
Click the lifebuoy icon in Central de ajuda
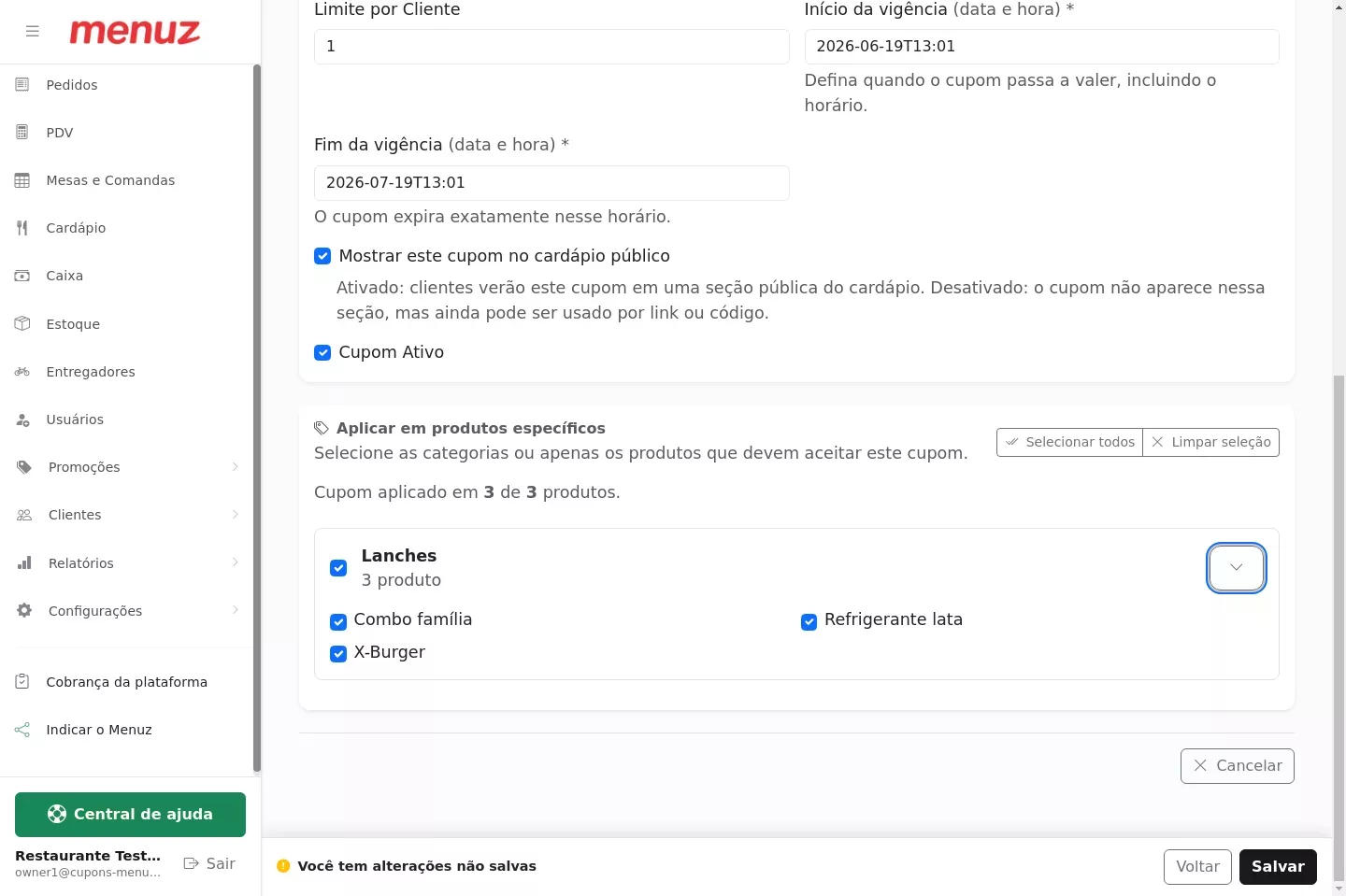click(x=57, y=814)
